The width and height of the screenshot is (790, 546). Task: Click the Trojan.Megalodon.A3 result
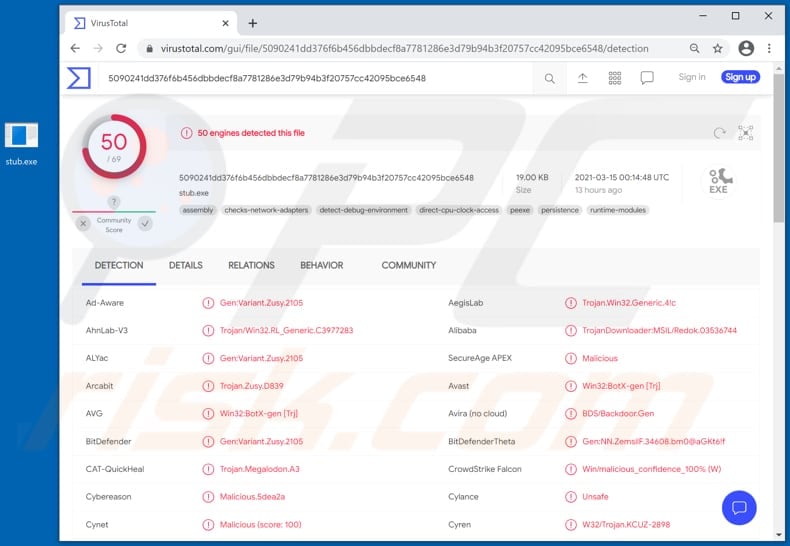tap(259, 469)
